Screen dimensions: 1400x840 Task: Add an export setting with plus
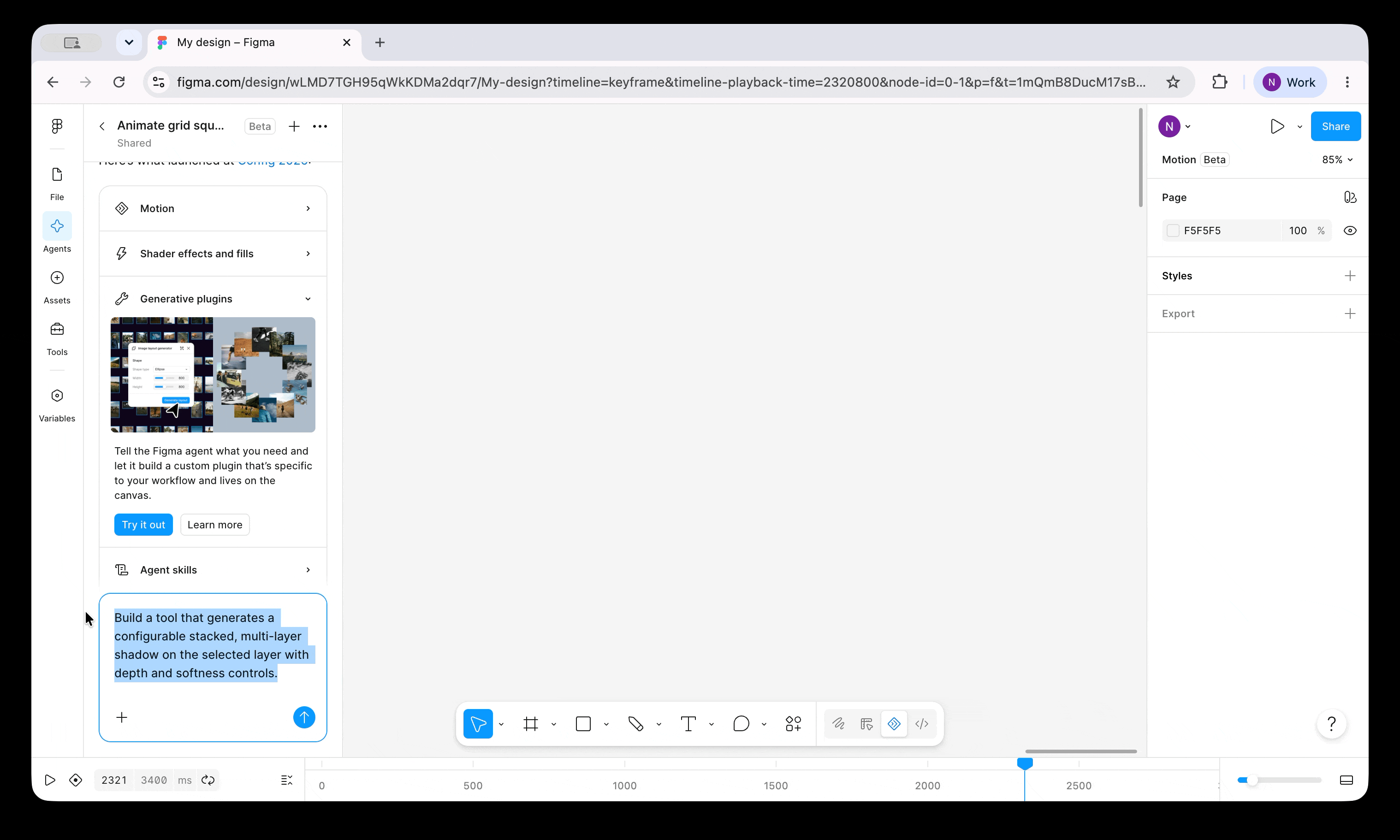pyautogui.click(x=1350, y=314)
